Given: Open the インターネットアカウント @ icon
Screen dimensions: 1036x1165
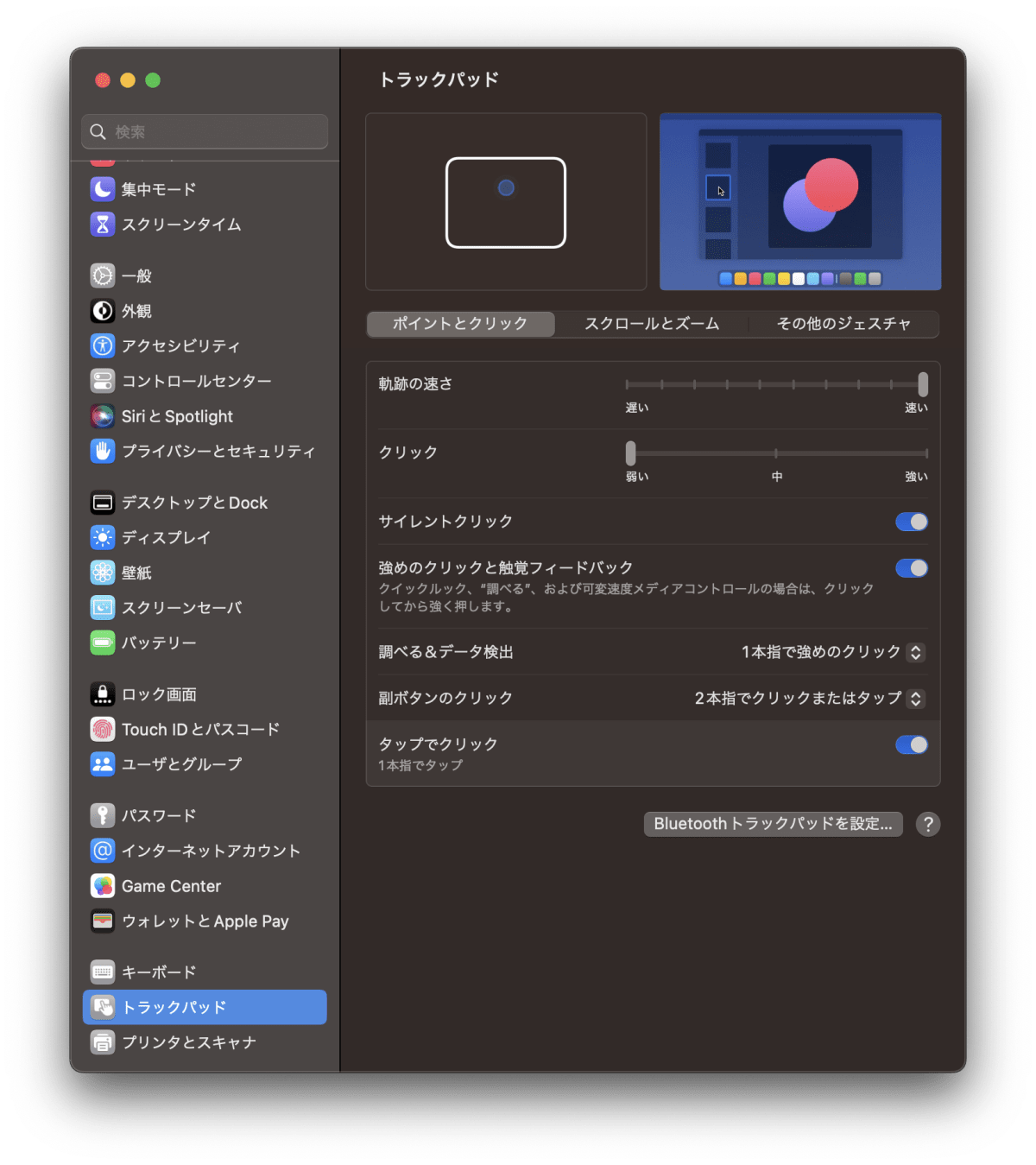Looking at the screenshot, I should [103, 851].
